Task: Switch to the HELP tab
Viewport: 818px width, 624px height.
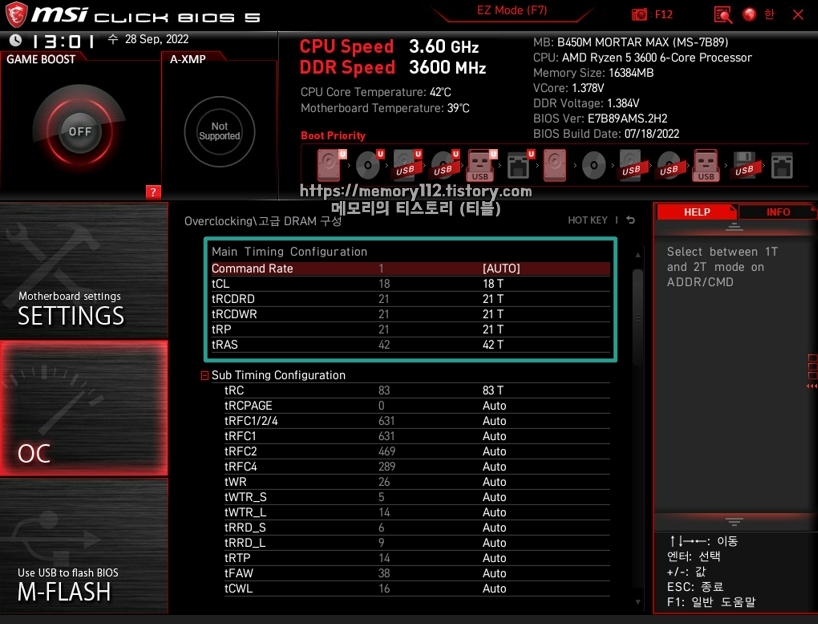Action: pos(697,212)
